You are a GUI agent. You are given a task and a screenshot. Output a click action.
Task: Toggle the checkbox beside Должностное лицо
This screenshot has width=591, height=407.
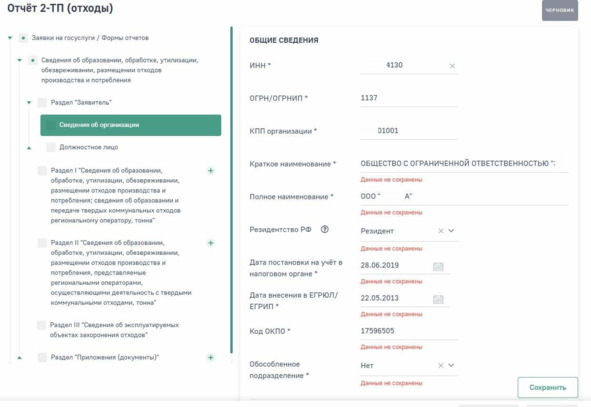click(51, 147)
